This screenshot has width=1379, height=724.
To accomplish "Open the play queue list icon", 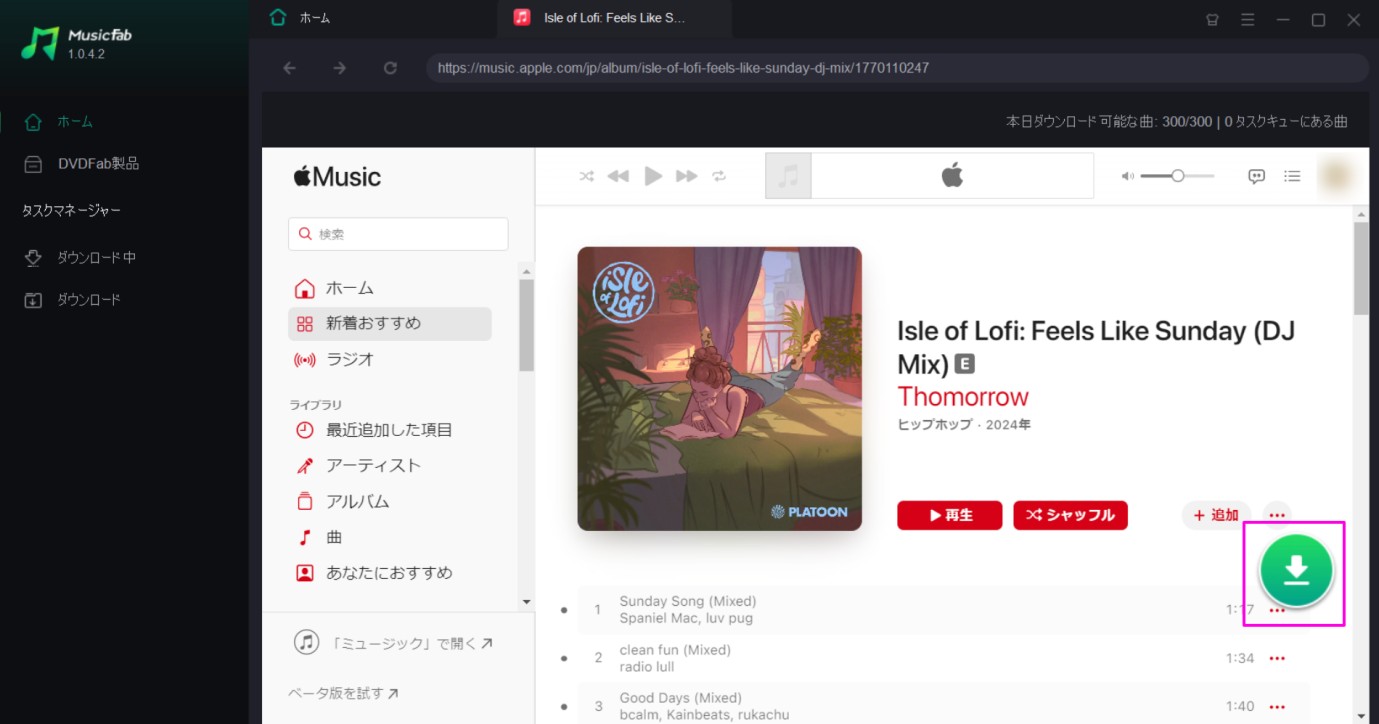I will pos(1292,176).
